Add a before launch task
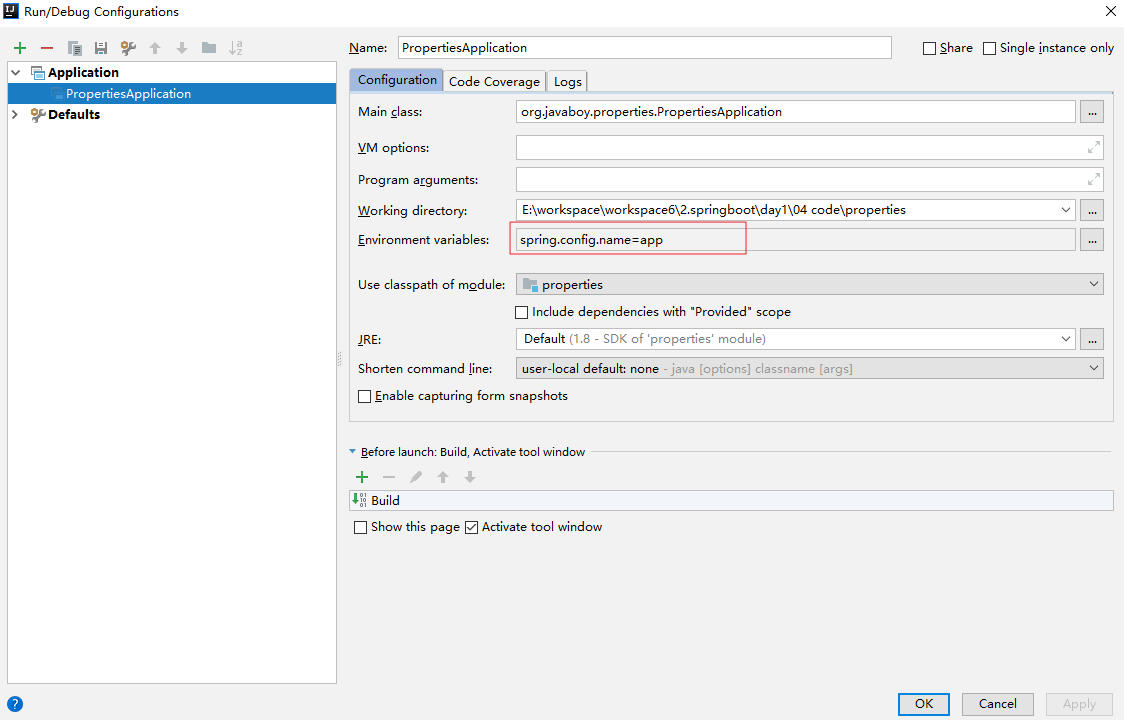This screenshot has width=1124, height=720. tap(362, 477)
